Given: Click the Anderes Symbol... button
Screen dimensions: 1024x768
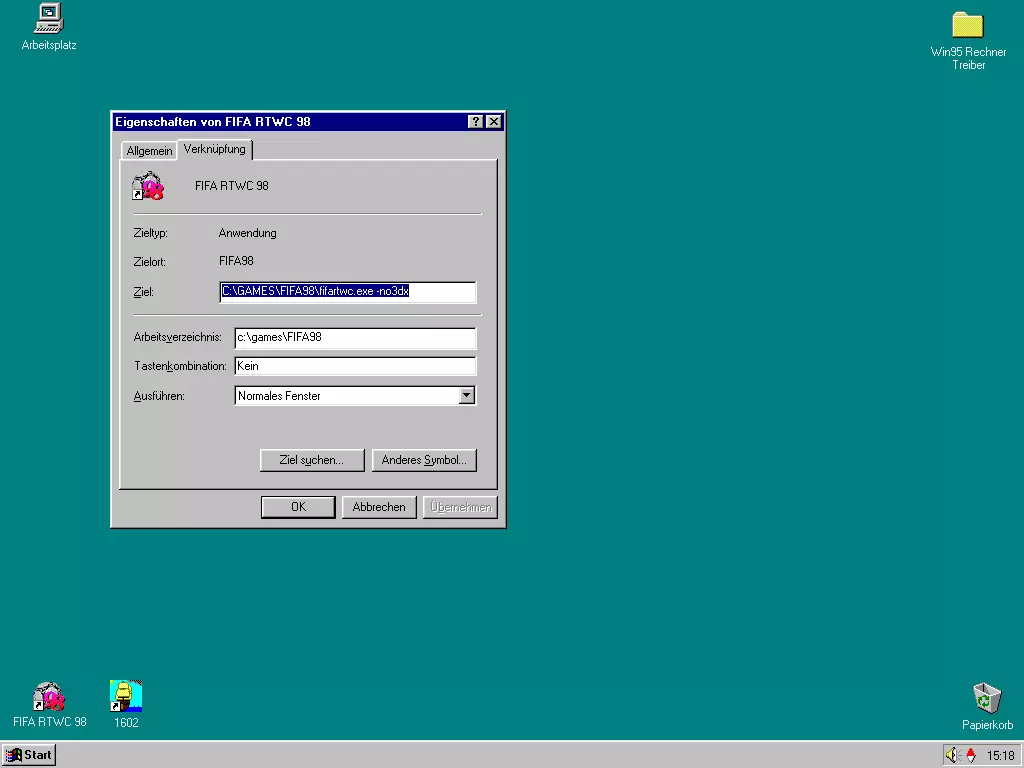Looking at the screenshot, I should click(x=424, y=460).
